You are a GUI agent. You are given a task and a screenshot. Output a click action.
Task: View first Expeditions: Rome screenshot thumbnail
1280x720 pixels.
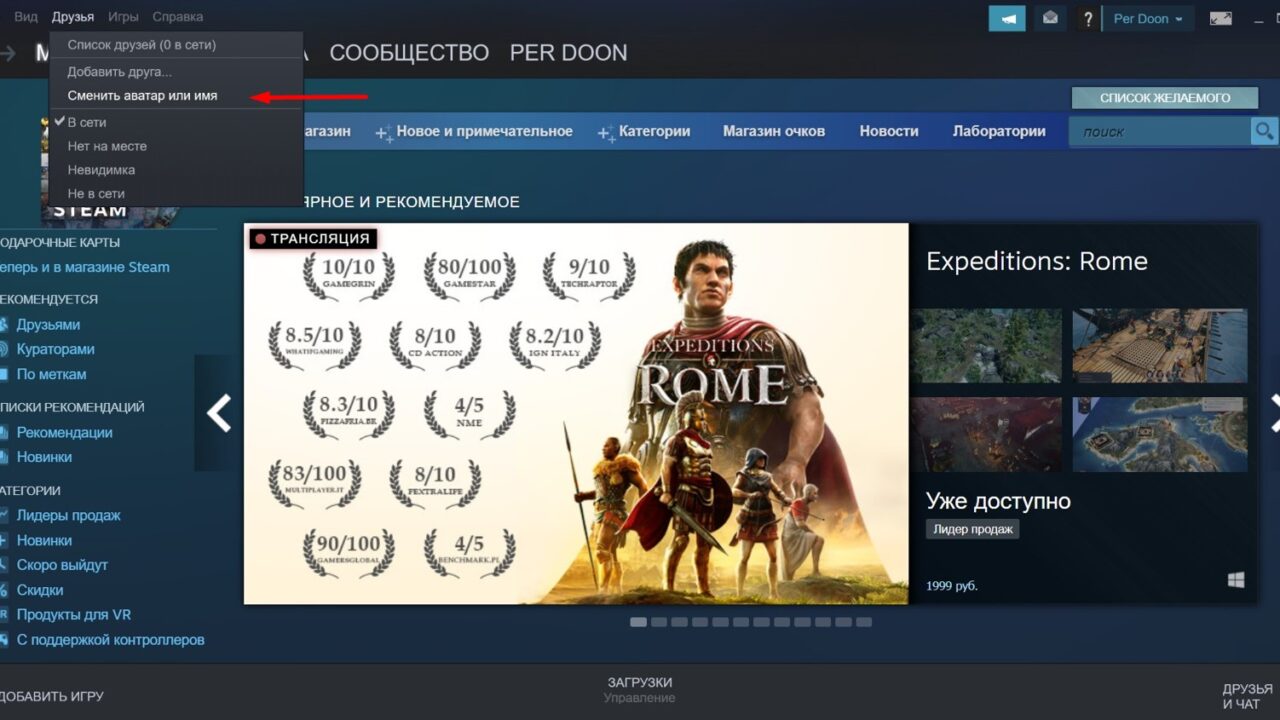[986, 346]
